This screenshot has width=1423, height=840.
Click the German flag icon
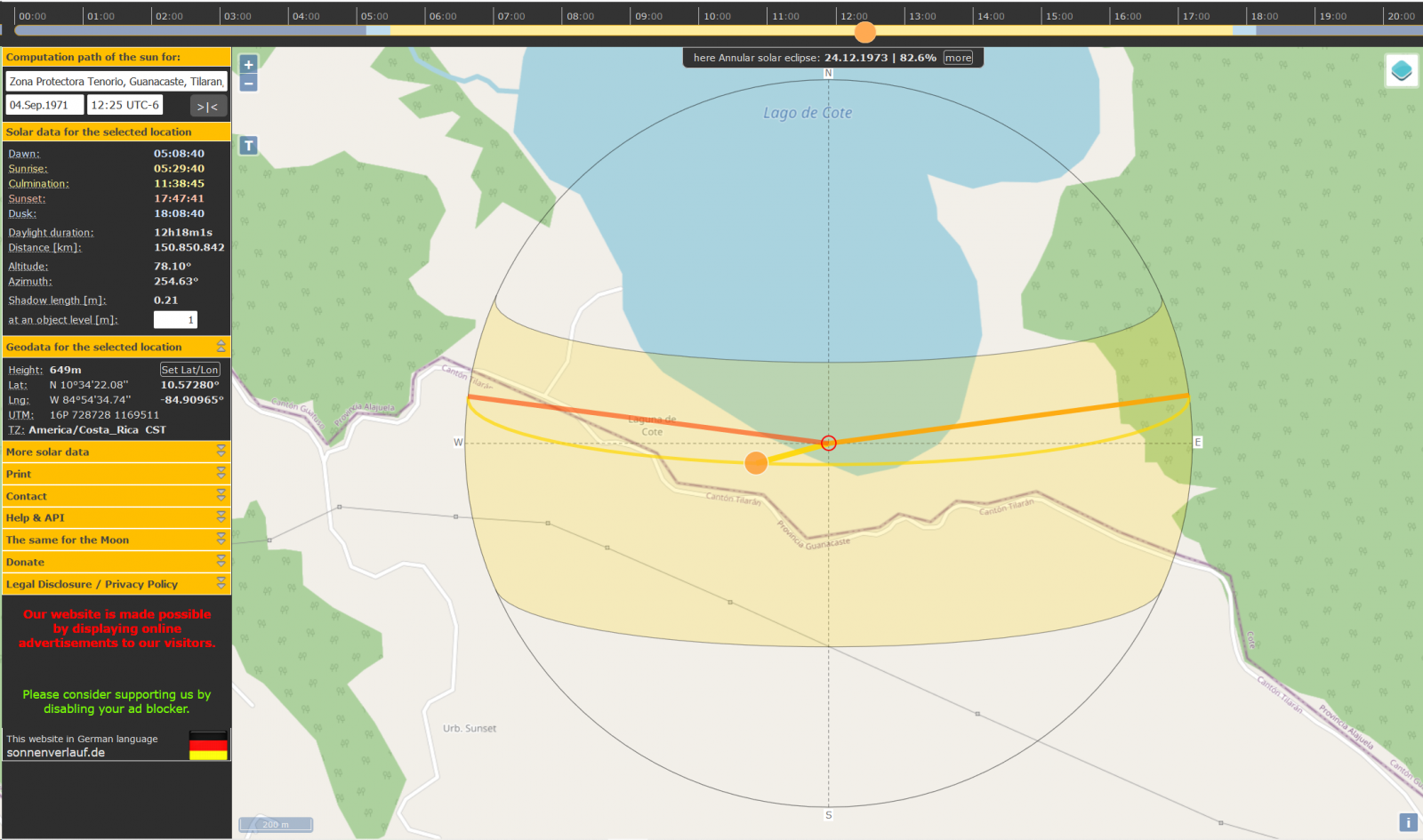click(x=208, y=746)
